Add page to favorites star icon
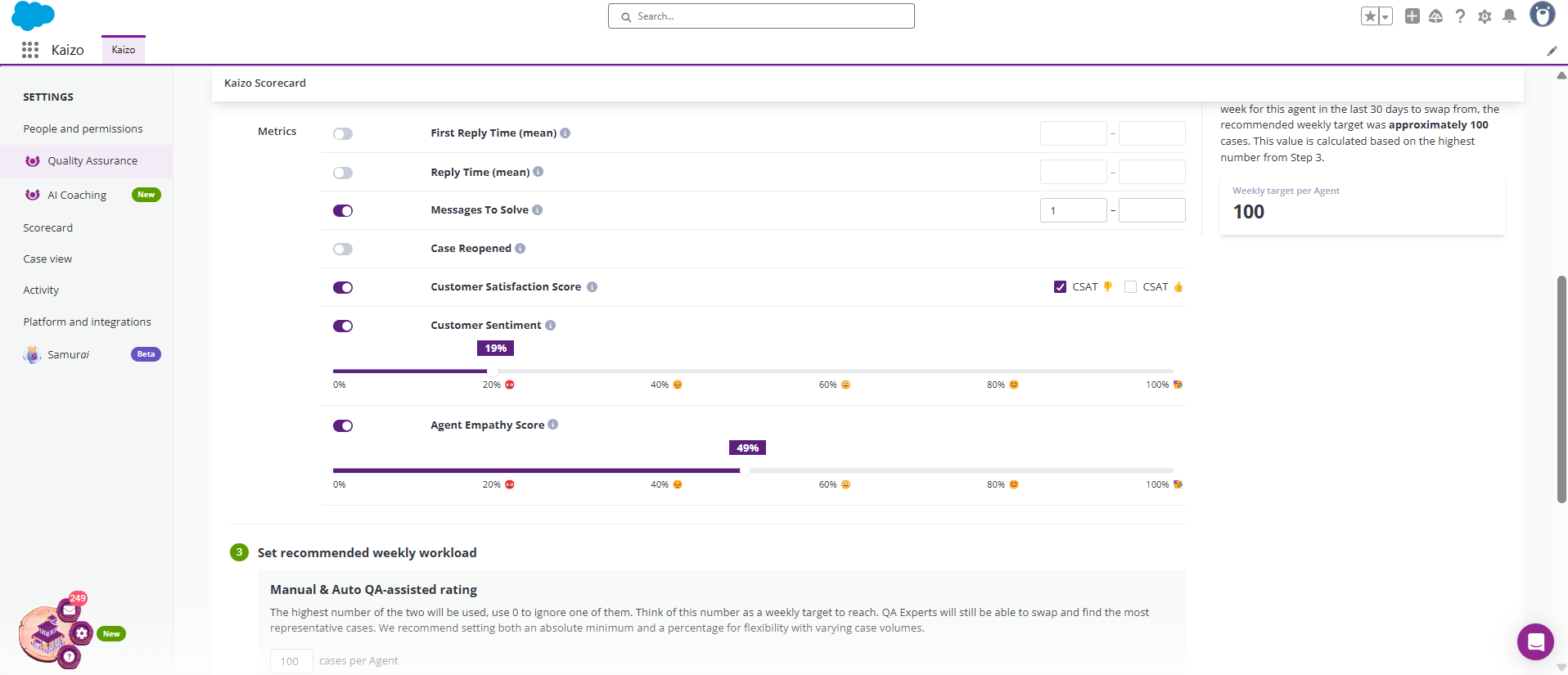This screenshot has width=1568, height=675. pos(1370,16)
